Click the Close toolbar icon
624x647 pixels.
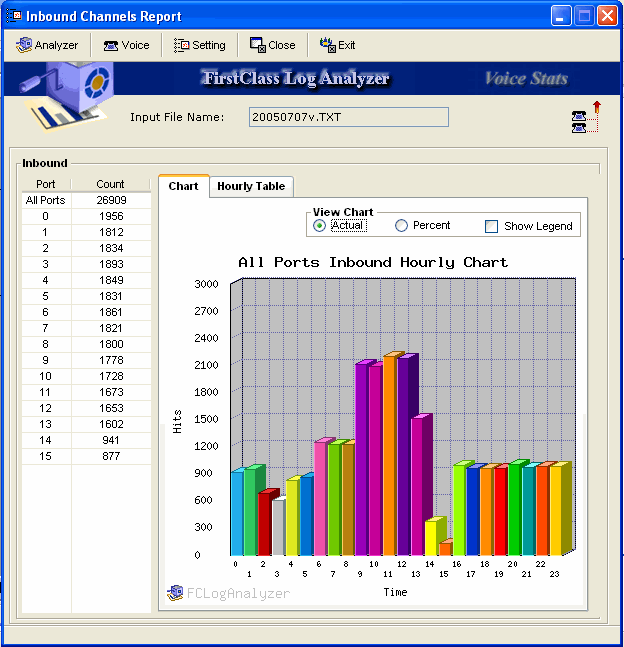[257, 45]
